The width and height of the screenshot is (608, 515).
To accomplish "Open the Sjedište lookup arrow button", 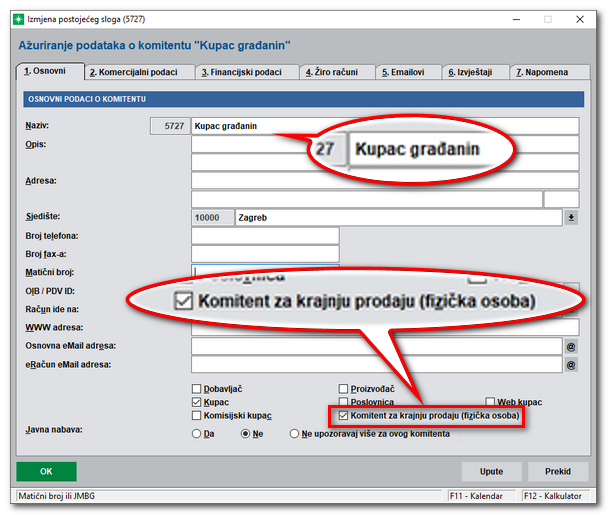I will (571, 217).
